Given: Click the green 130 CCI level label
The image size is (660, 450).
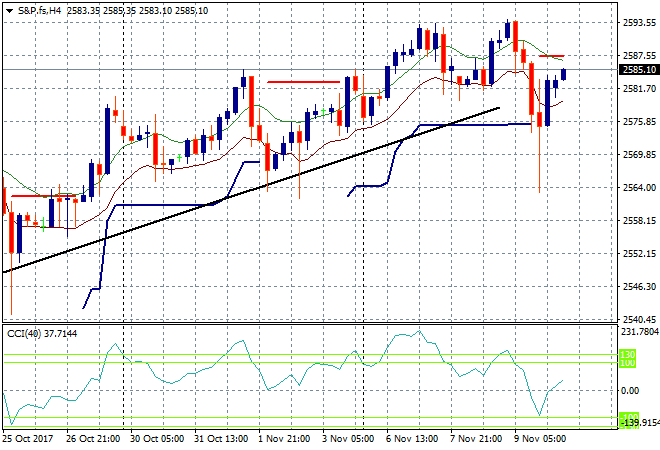Looking at the screenshot, I should (627, 354).
